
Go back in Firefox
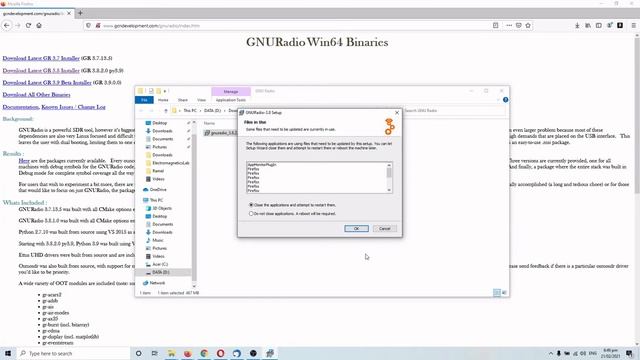pos(7,25)
